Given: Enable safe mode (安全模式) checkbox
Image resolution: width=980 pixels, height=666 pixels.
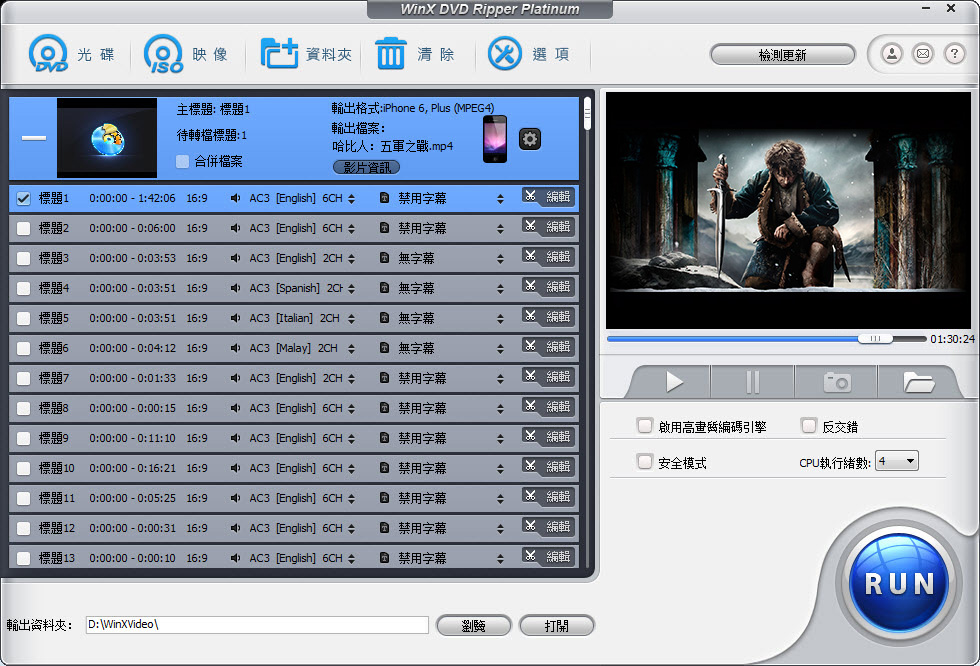Looking at the screenshot, I should click(x=644, y=462).
